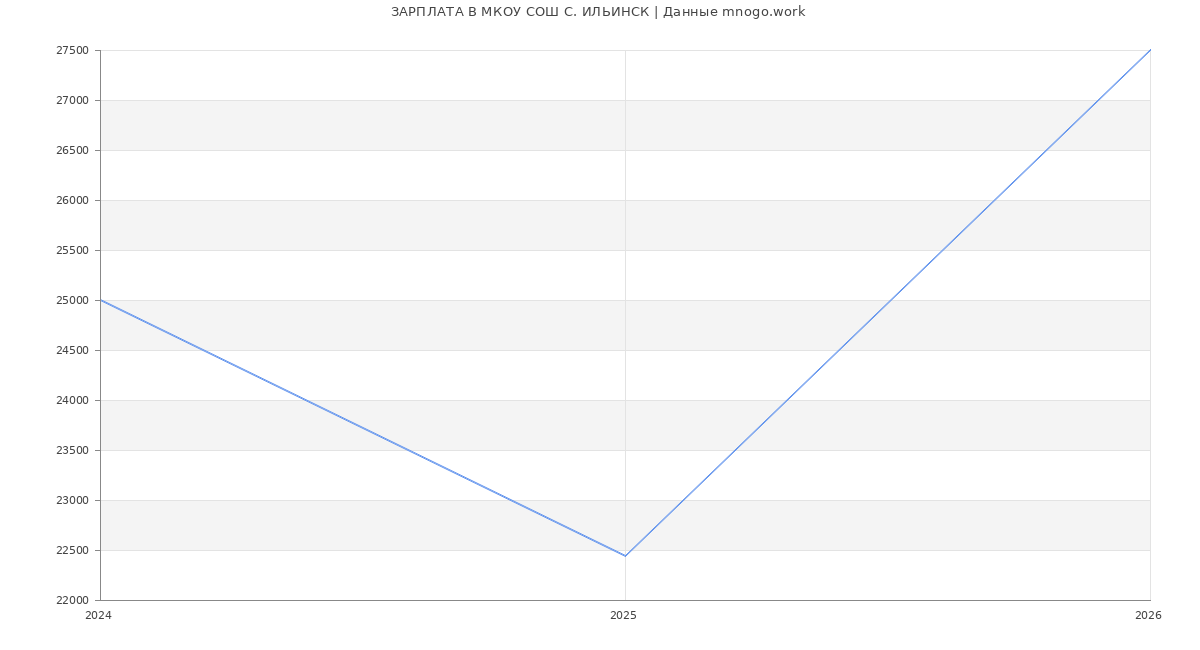Click the 24000 y-axis label
This screenshot has width=1200, height=650.
pyautogui.click(x=72, y=401)
